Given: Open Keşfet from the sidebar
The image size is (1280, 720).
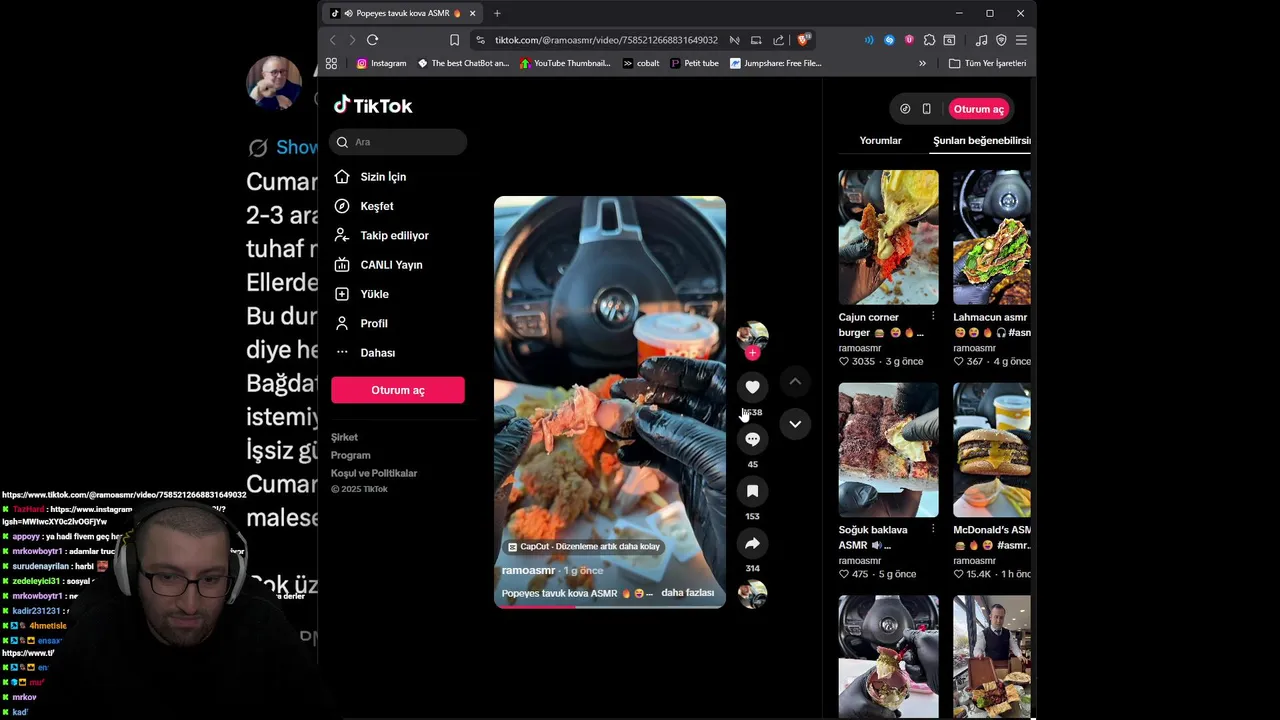Looking at the screenshot, I should click(x=364, y=206).
